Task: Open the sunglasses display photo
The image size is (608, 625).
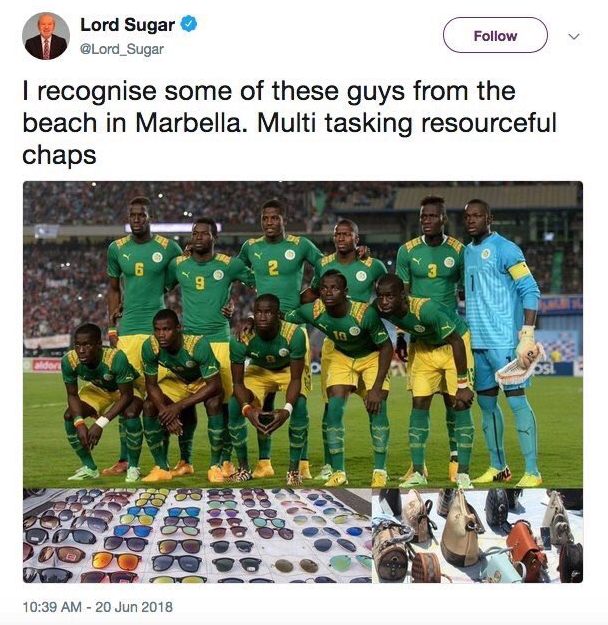Action: (196, 535)
